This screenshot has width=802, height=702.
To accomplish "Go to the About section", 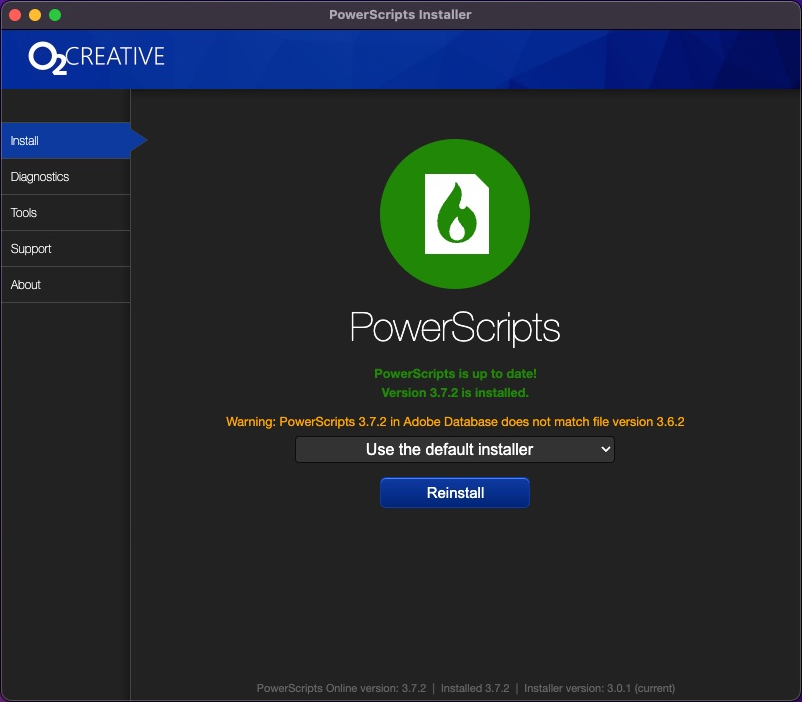I will point(66,285).
